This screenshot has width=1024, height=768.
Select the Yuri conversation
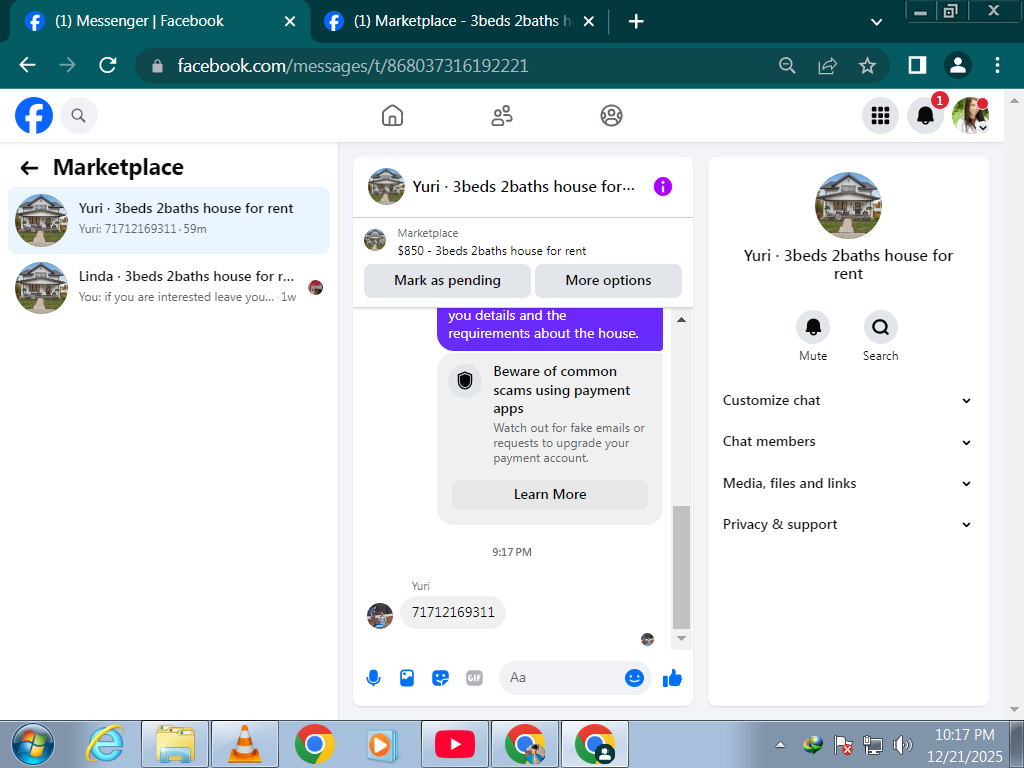click(168, 220)
